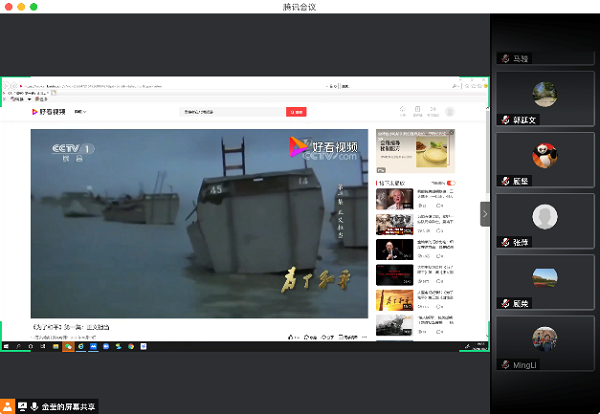The height and width of the screenshot is (414, 600).
Task: Click the orange user icon at bottom-left
Action: (x=7, y=406)
